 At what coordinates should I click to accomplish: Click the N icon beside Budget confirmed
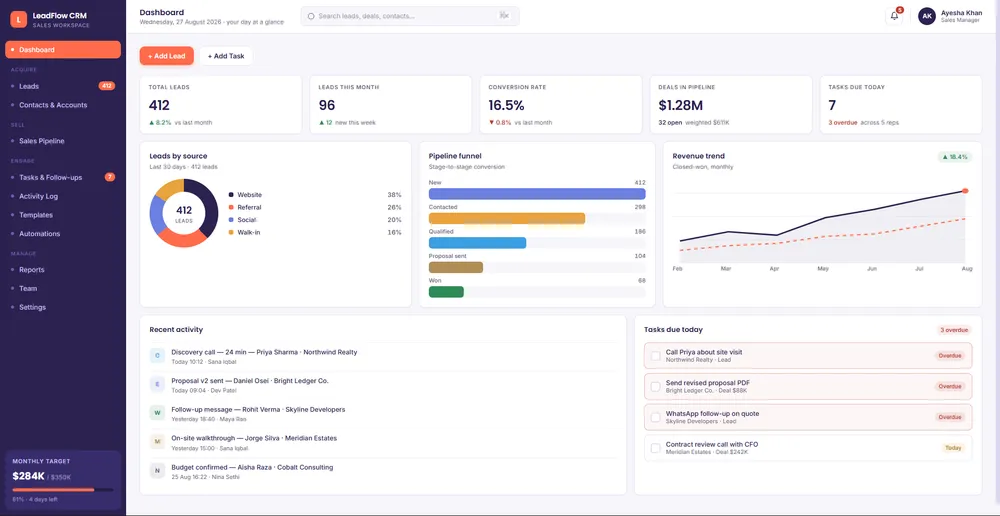coord(157,471)
